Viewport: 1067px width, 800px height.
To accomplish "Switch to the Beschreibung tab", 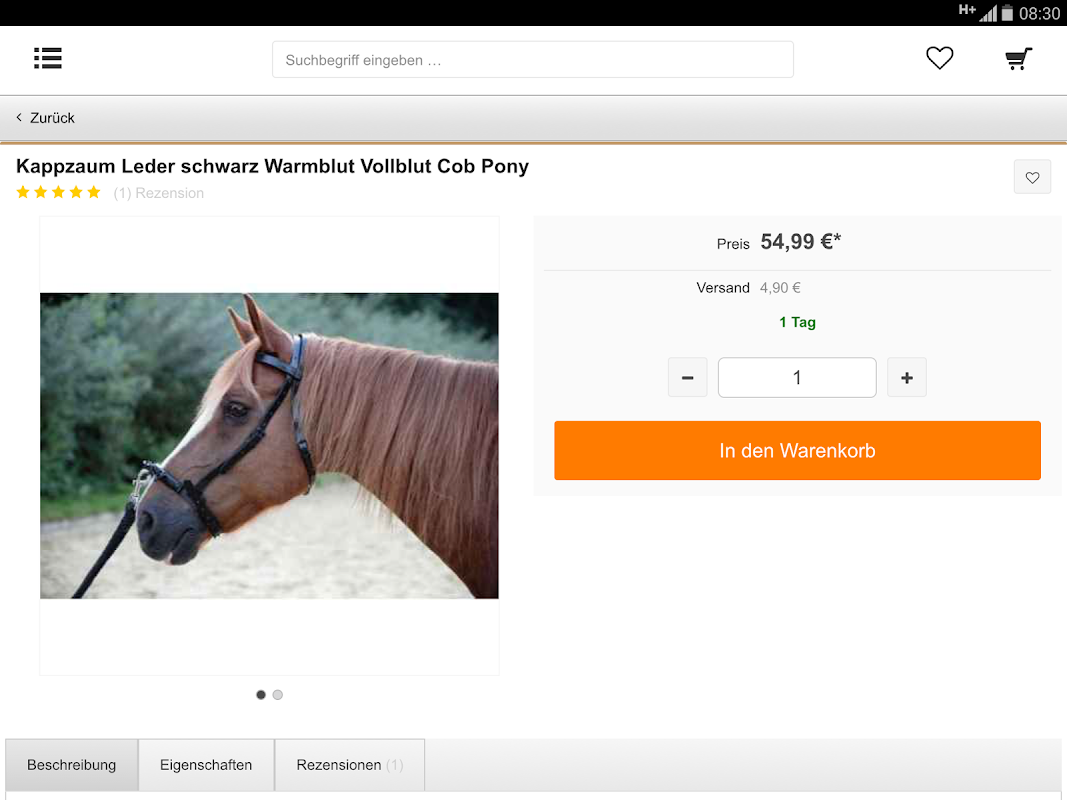I will [x=71, y=765].
